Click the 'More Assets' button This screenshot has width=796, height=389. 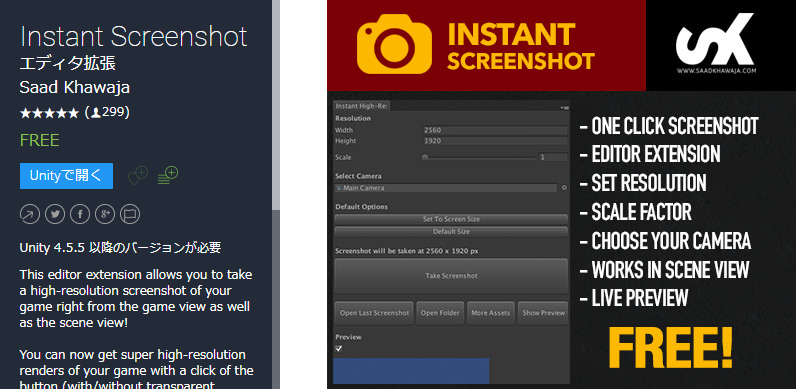tap(490, 313)
